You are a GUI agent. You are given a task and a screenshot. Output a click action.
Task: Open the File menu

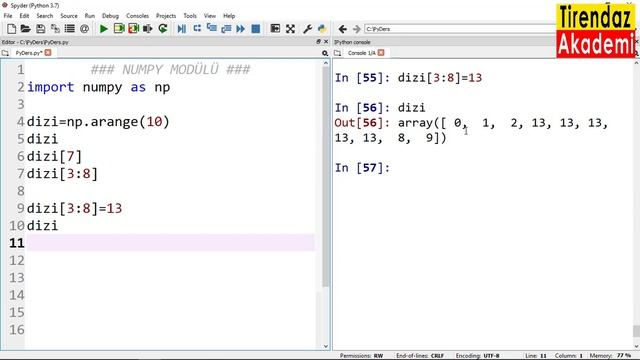point(8,16)
